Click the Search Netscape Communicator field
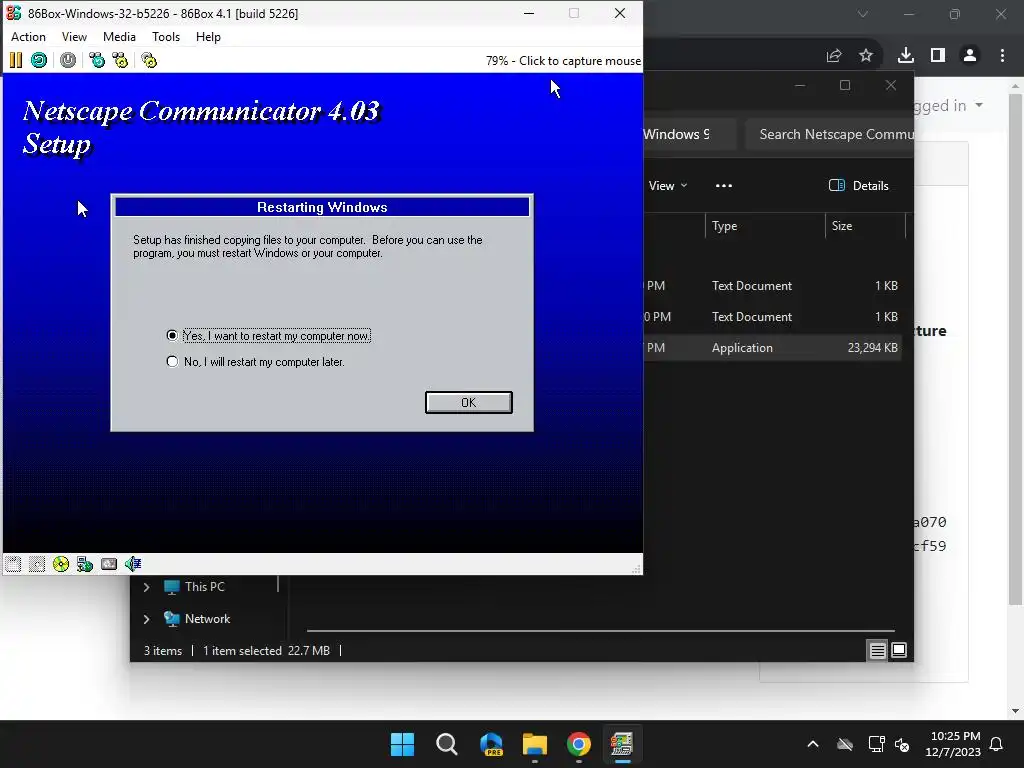Screen dimensions: 1024x768 [x=829, y=135]
